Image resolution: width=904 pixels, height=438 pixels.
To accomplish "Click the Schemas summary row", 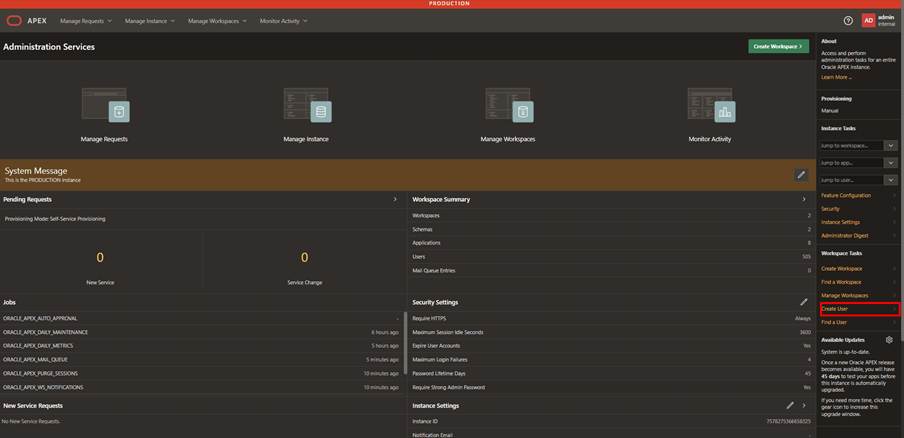I will tap(611, 229).
